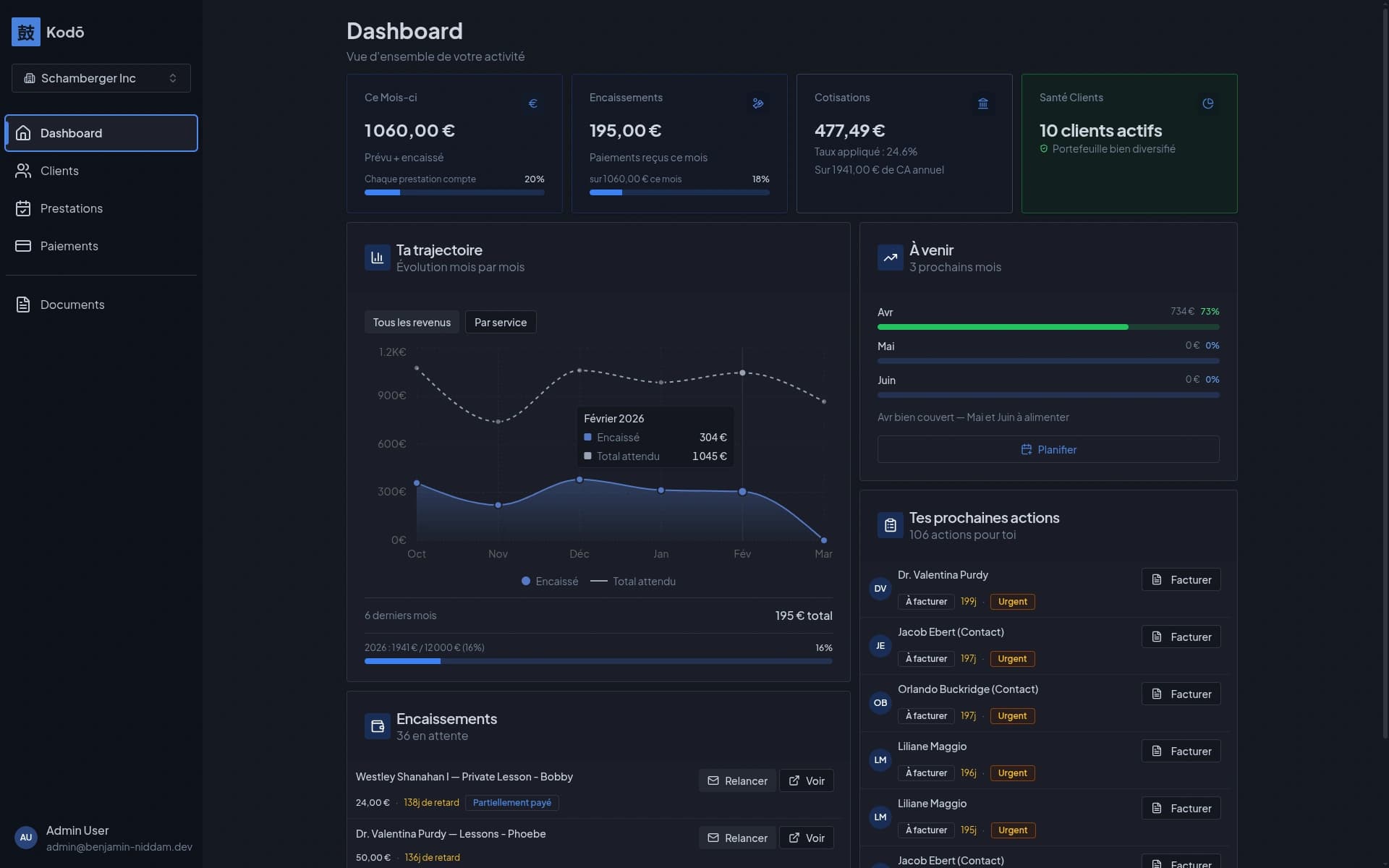Click the pie chart icon on Santé Clients

1207,103
